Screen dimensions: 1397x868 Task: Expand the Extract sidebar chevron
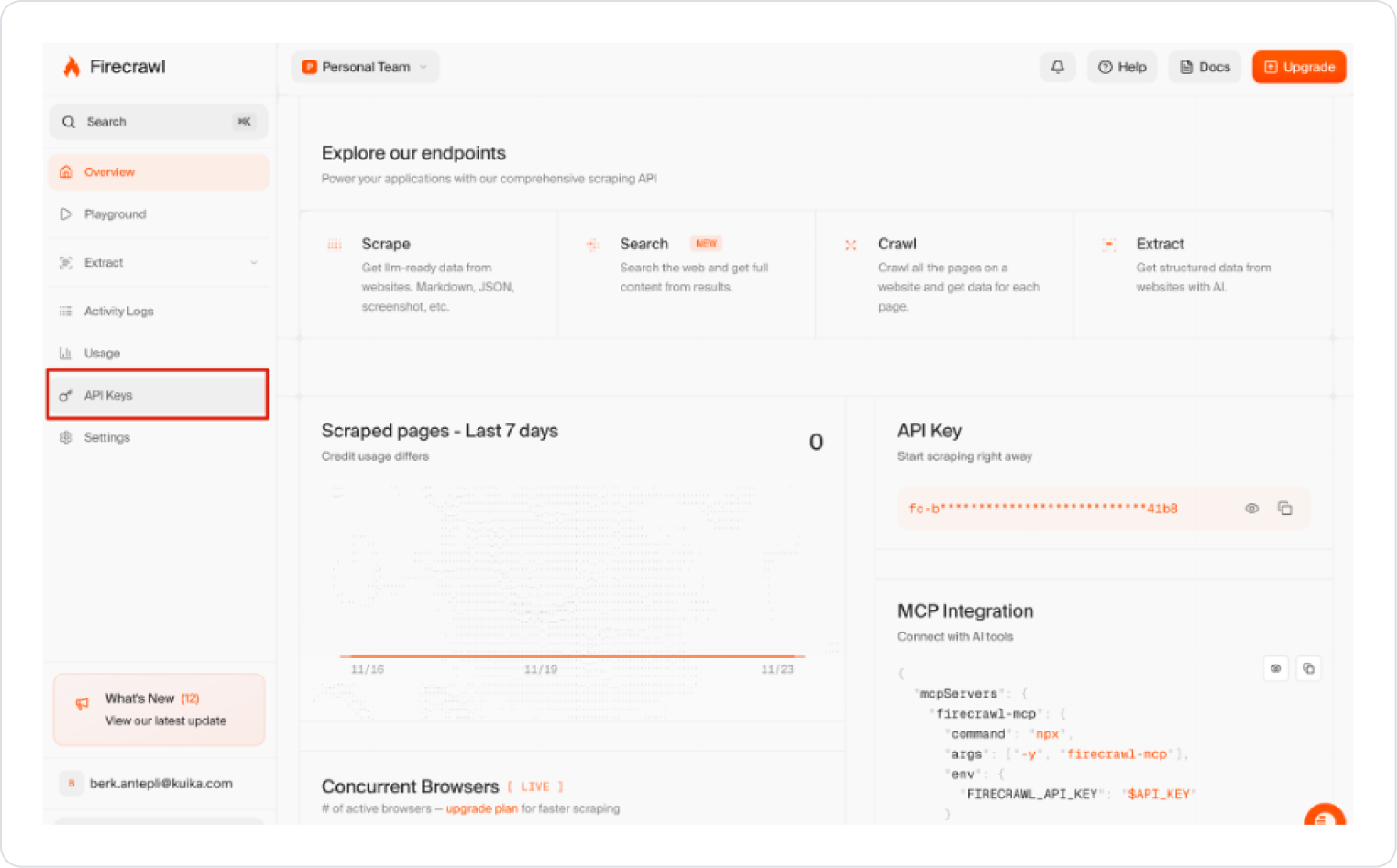pyautogui.click(x=254, y=263)
